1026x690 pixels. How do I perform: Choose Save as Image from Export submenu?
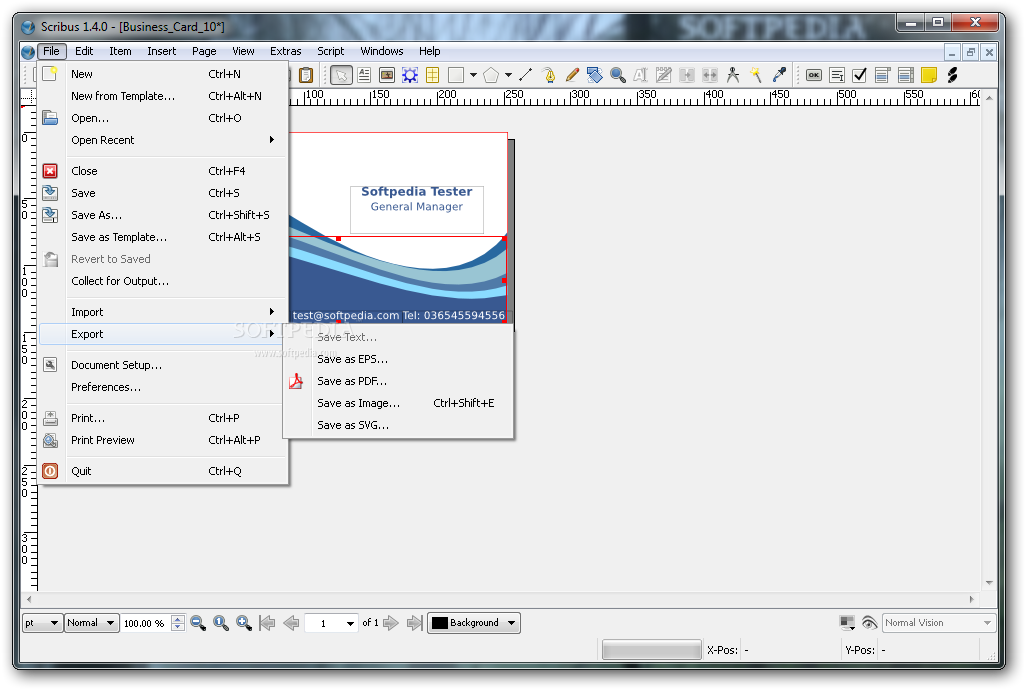(398, 403)
